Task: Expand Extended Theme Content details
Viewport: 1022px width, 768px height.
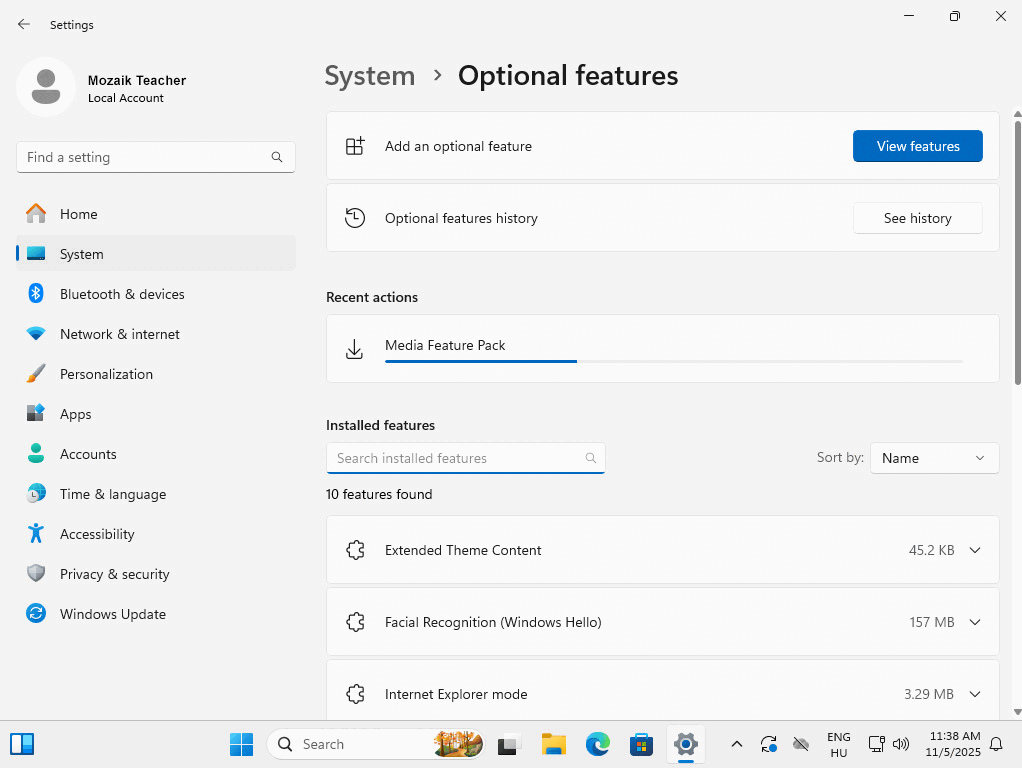Action: [975, 550]
